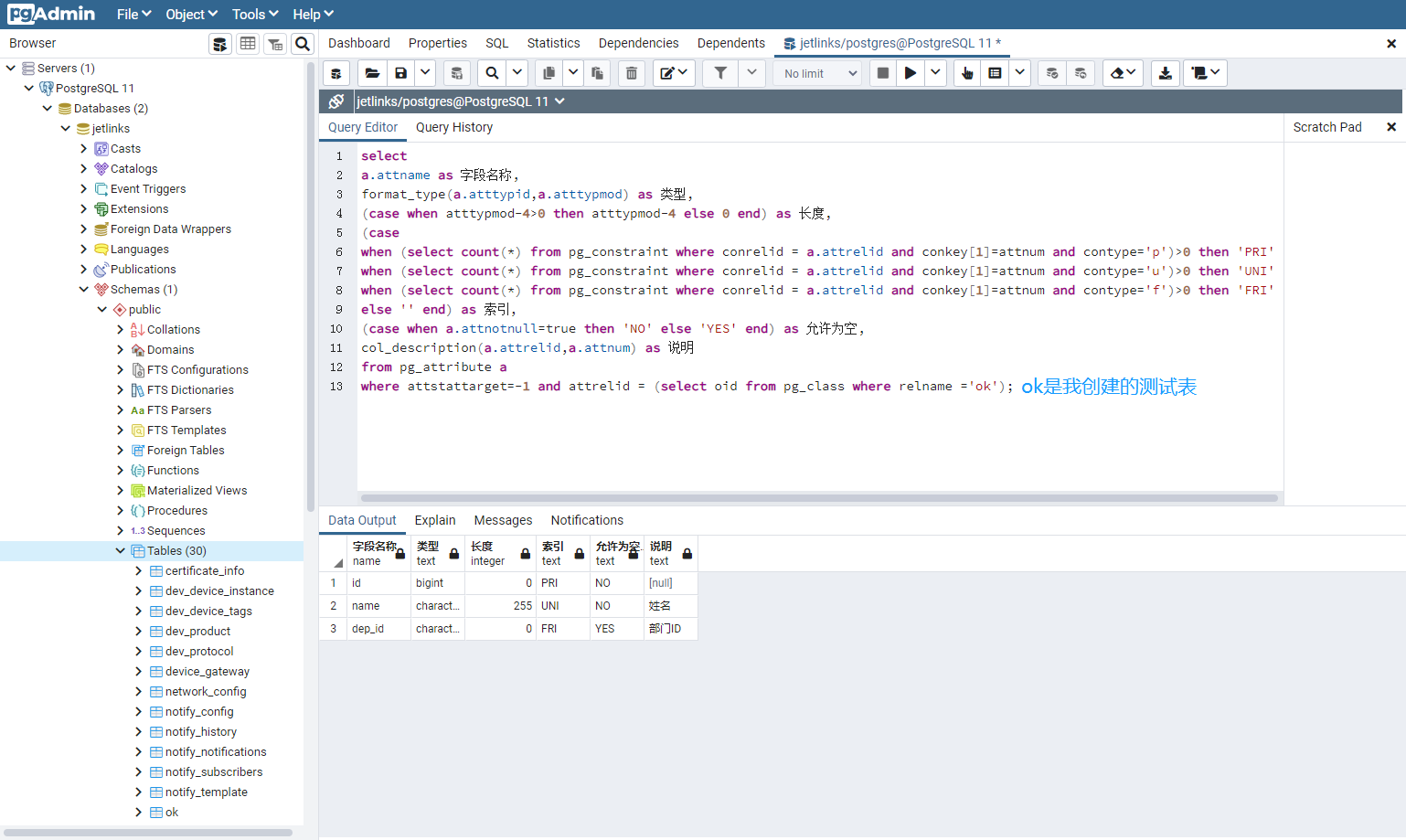Open the copy options dropdown
The height and width of the screenshot is (840, 1406).
click(x=573, y=73)
